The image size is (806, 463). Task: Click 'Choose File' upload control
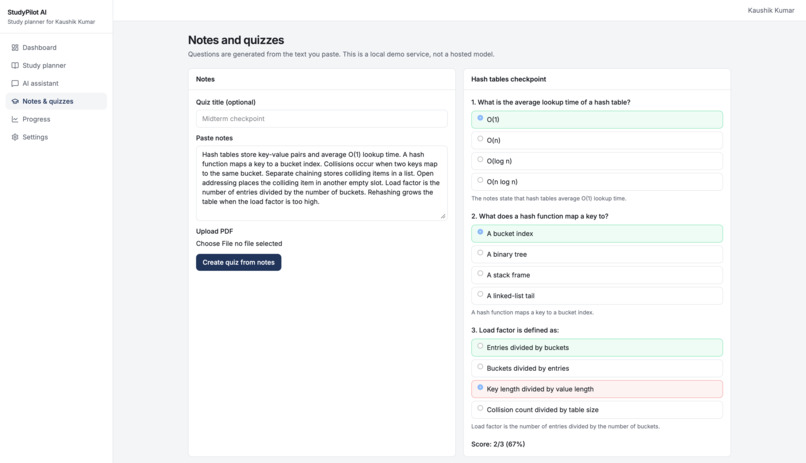(x=239, y=244)
